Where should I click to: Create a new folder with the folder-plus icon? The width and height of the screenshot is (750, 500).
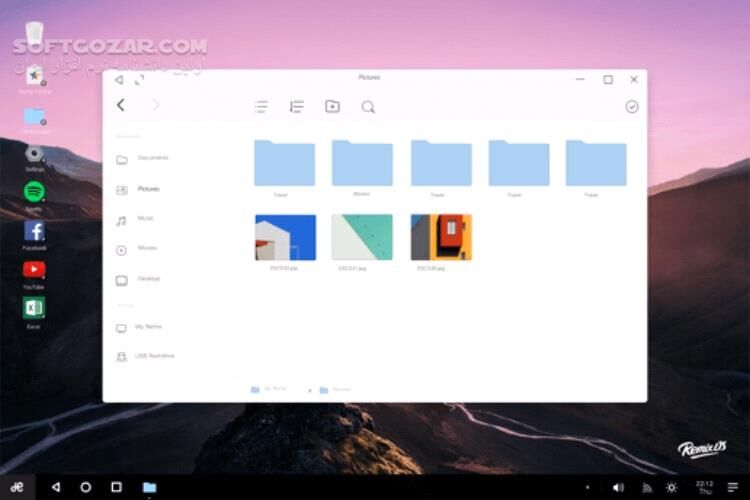point(332,106)
